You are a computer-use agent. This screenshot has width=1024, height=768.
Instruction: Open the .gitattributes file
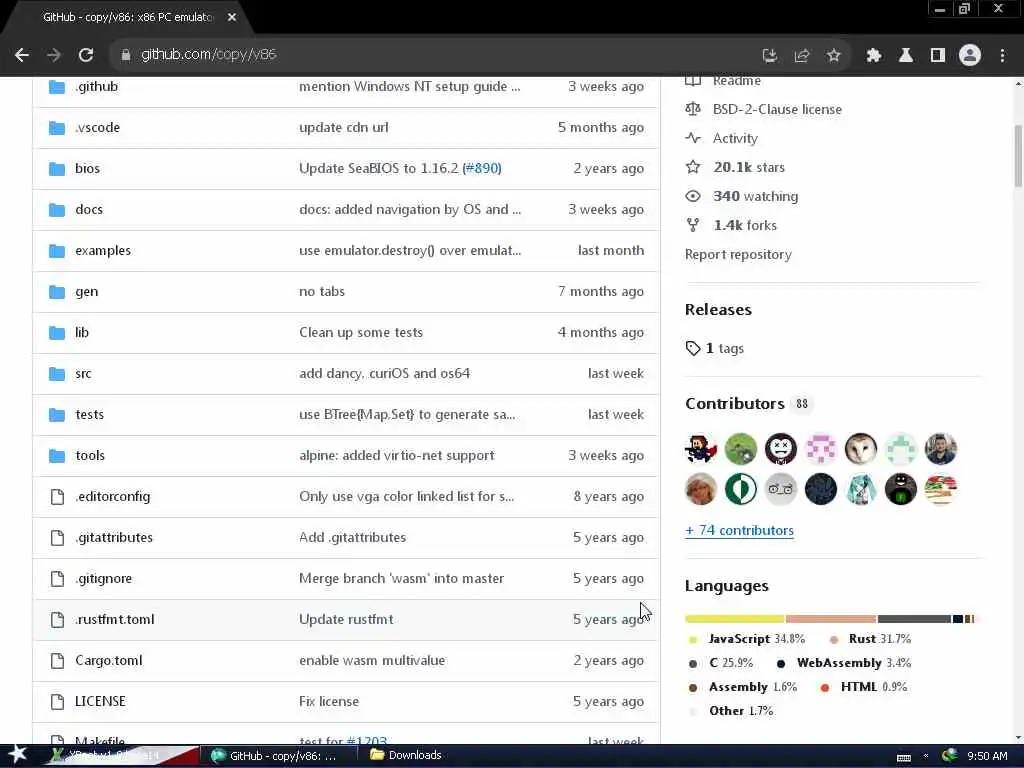click(114, 537)
